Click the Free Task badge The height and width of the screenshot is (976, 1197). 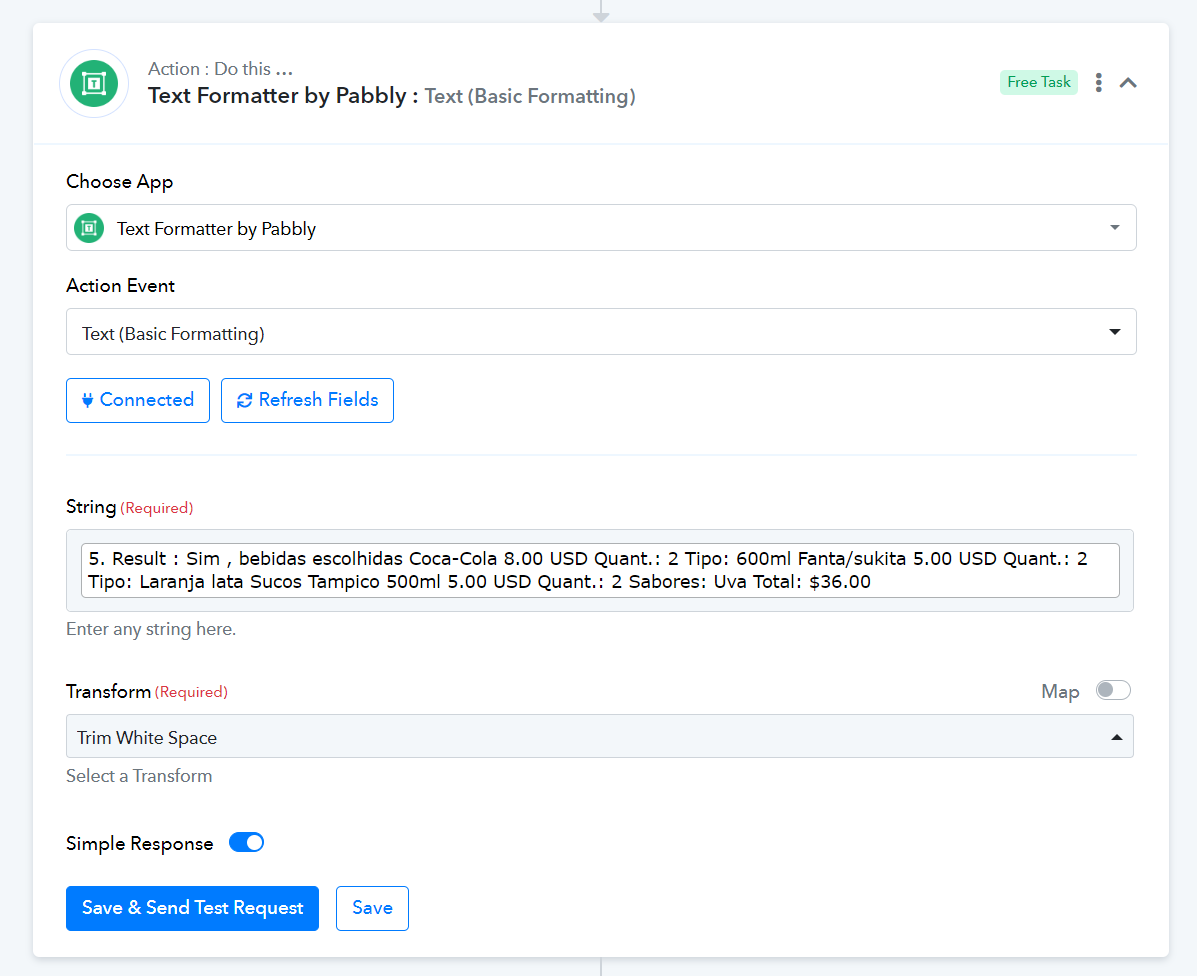(x=1038, y=82)
